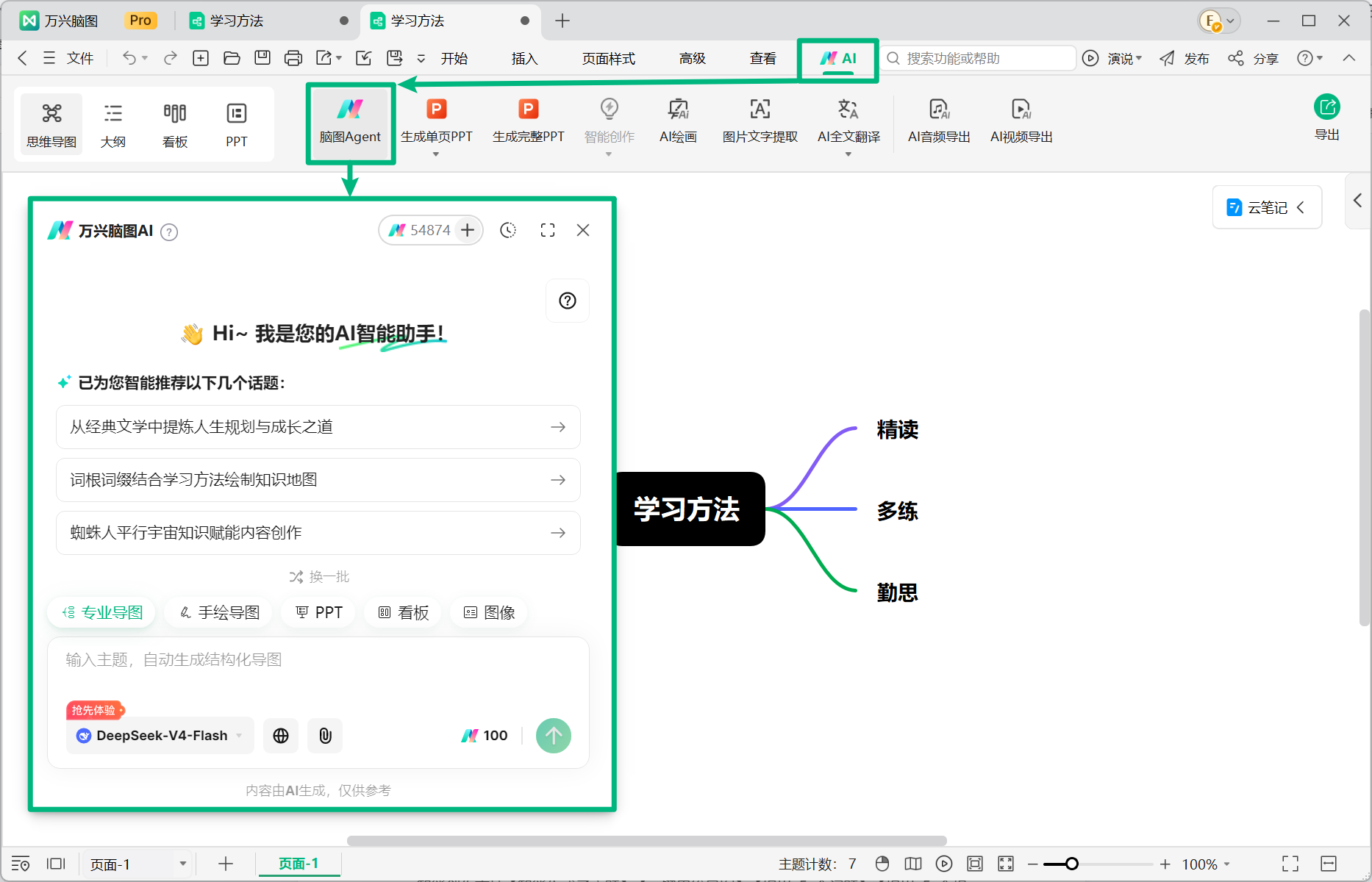Click the green 导出 export icon

tap(1327, 107)
